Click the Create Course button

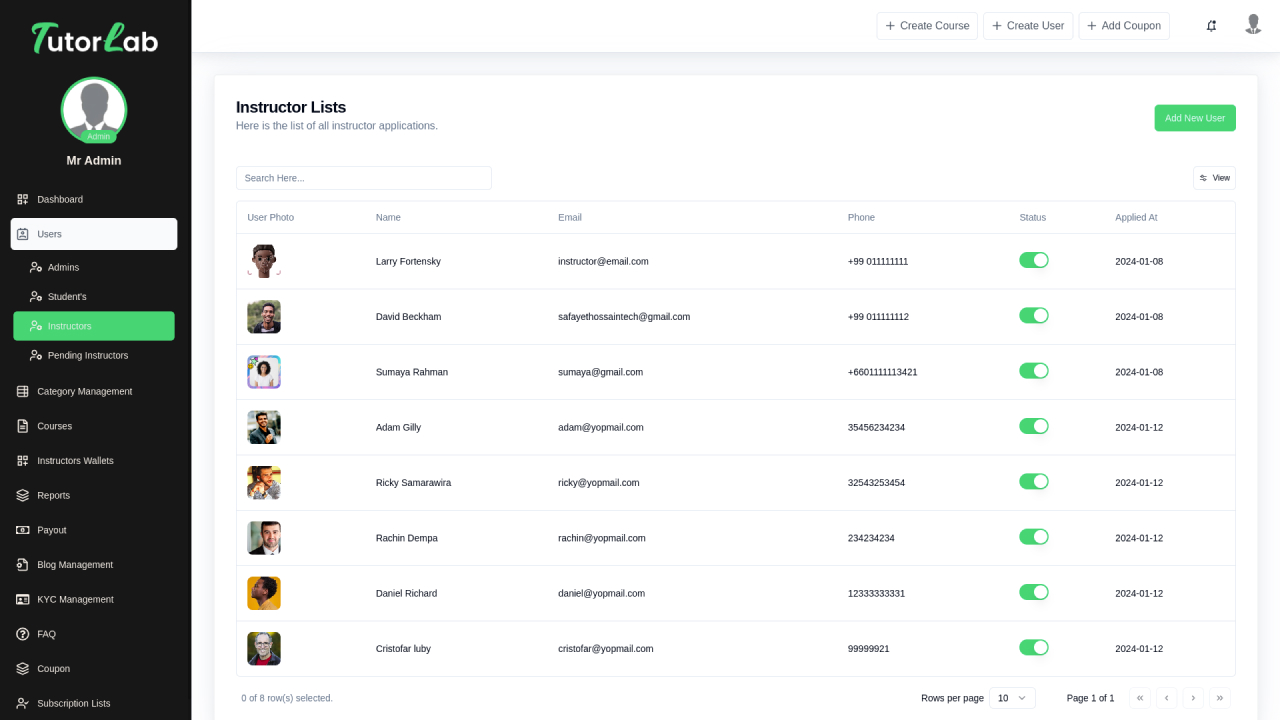click(x=927, y=26)
